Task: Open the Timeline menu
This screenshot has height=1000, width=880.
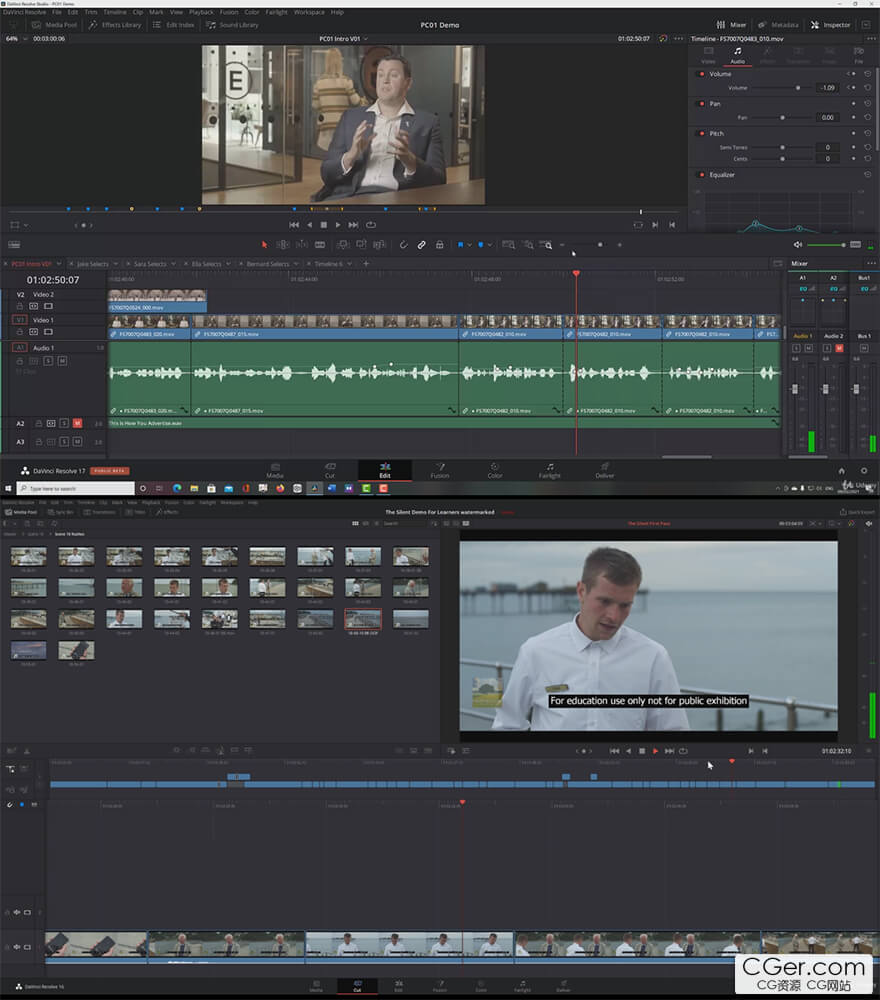Action: click(115, 12)
